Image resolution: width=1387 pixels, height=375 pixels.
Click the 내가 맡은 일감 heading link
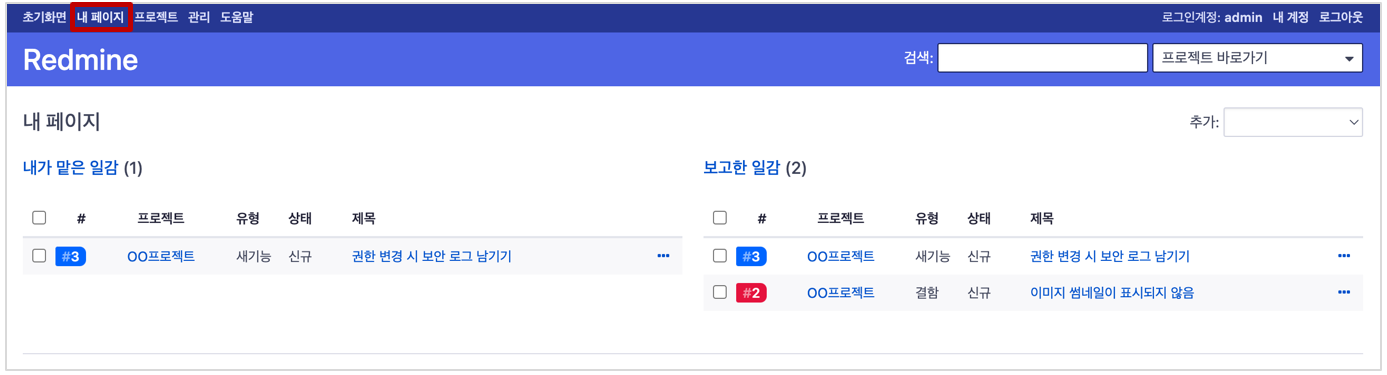pos(70,168)
